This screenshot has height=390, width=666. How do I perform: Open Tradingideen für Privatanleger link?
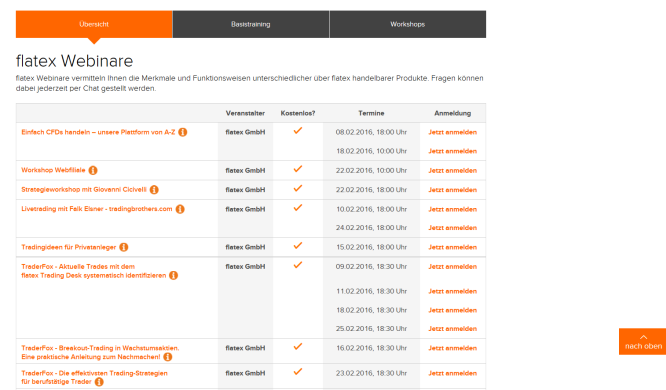(68, 247)
